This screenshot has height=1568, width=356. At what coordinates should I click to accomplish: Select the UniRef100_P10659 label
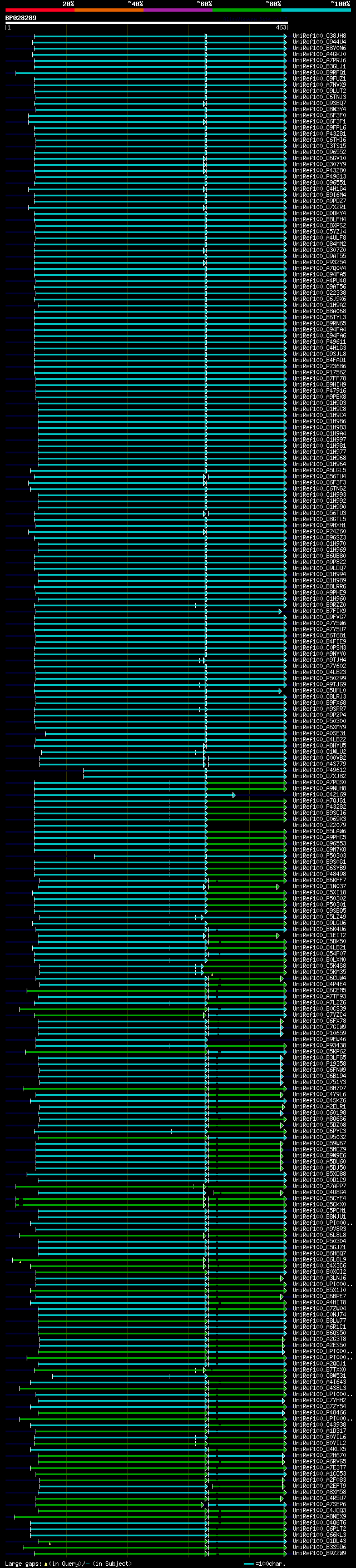319,1033
